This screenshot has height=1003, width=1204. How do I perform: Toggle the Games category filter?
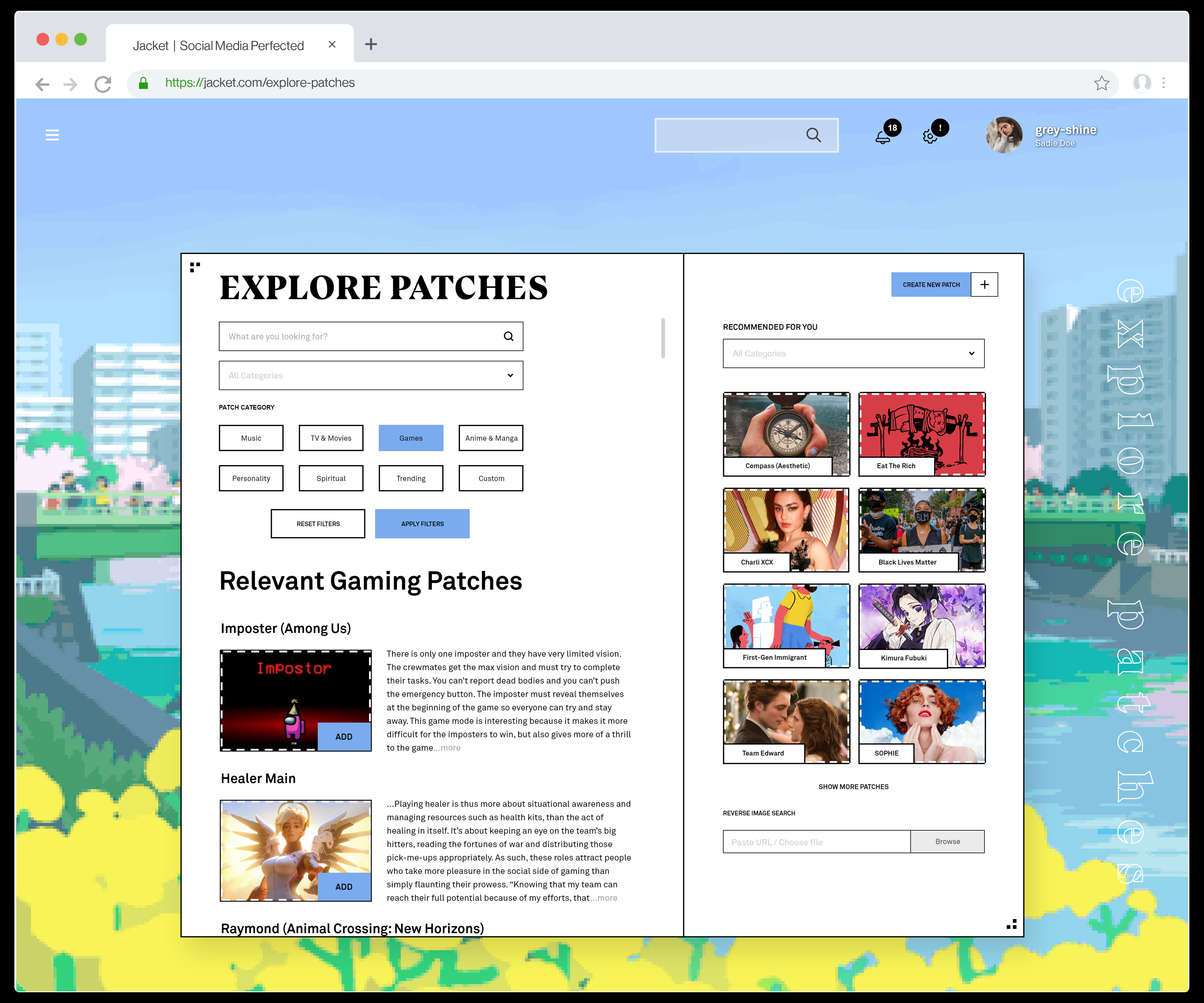pyautogui.click(x=410, y=438)
